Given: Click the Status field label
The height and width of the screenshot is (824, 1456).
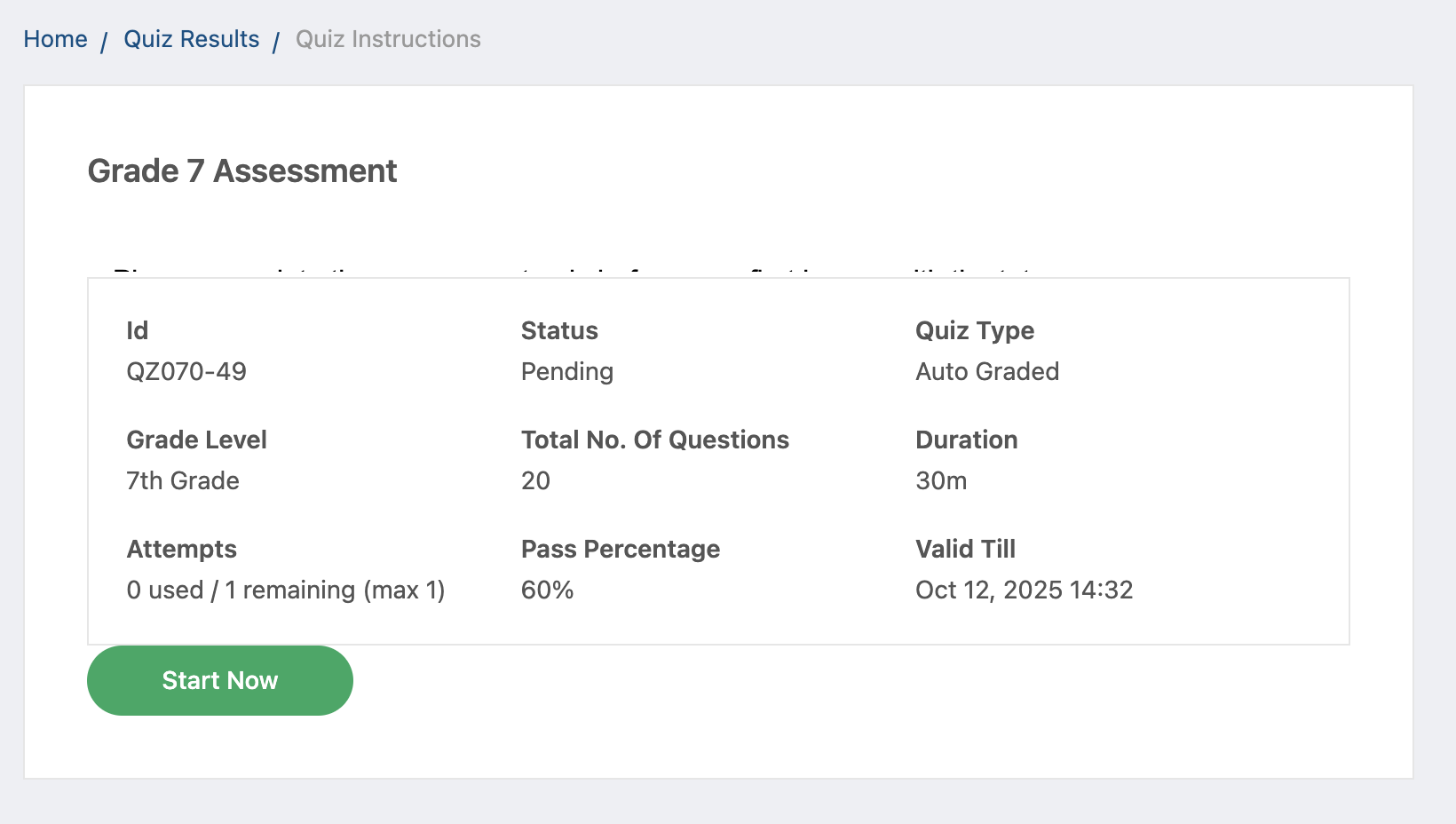Looking at the screenshot, I should pyautogui.click(x=559, y=330).
